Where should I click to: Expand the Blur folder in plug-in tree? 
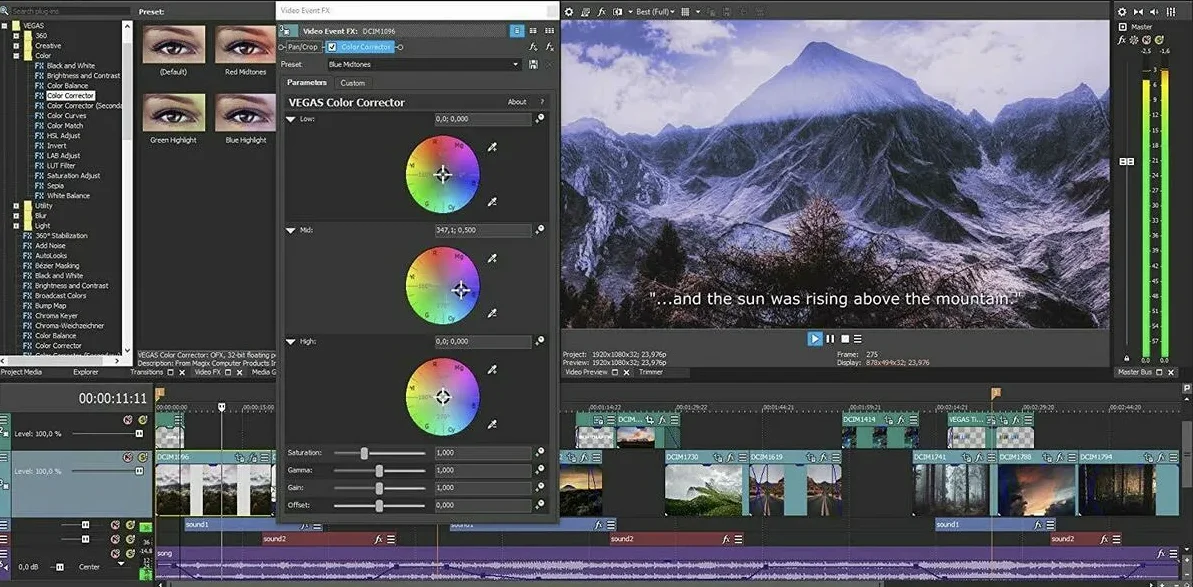16,216
